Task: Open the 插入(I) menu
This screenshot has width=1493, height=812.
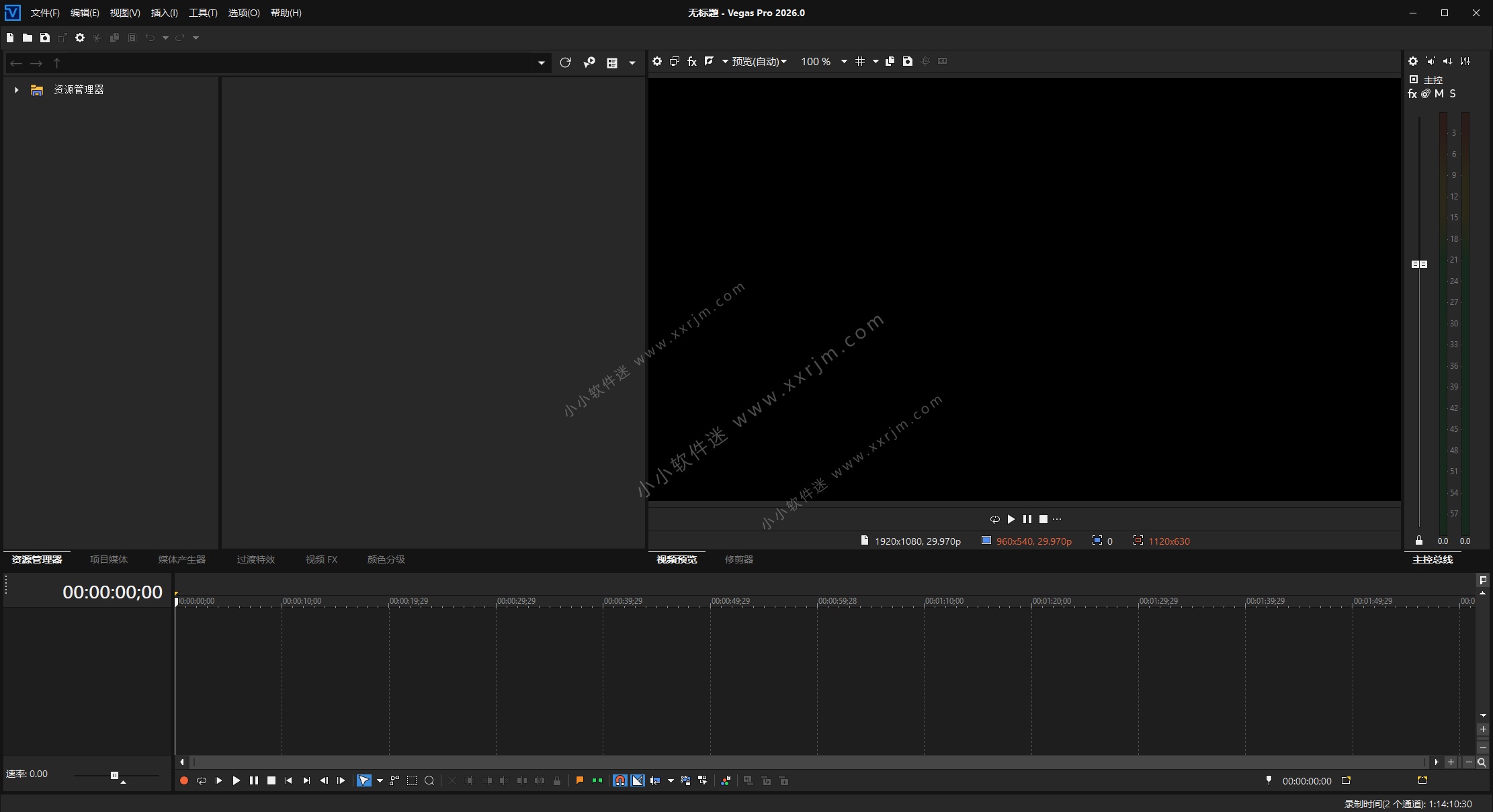Action: [x=165, y=13]
